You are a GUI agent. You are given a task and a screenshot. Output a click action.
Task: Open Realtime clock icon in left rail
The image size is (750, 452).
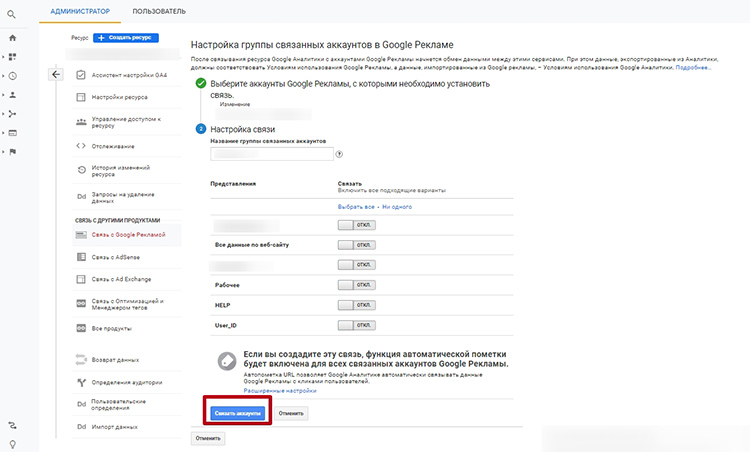(x=12, y=76)
